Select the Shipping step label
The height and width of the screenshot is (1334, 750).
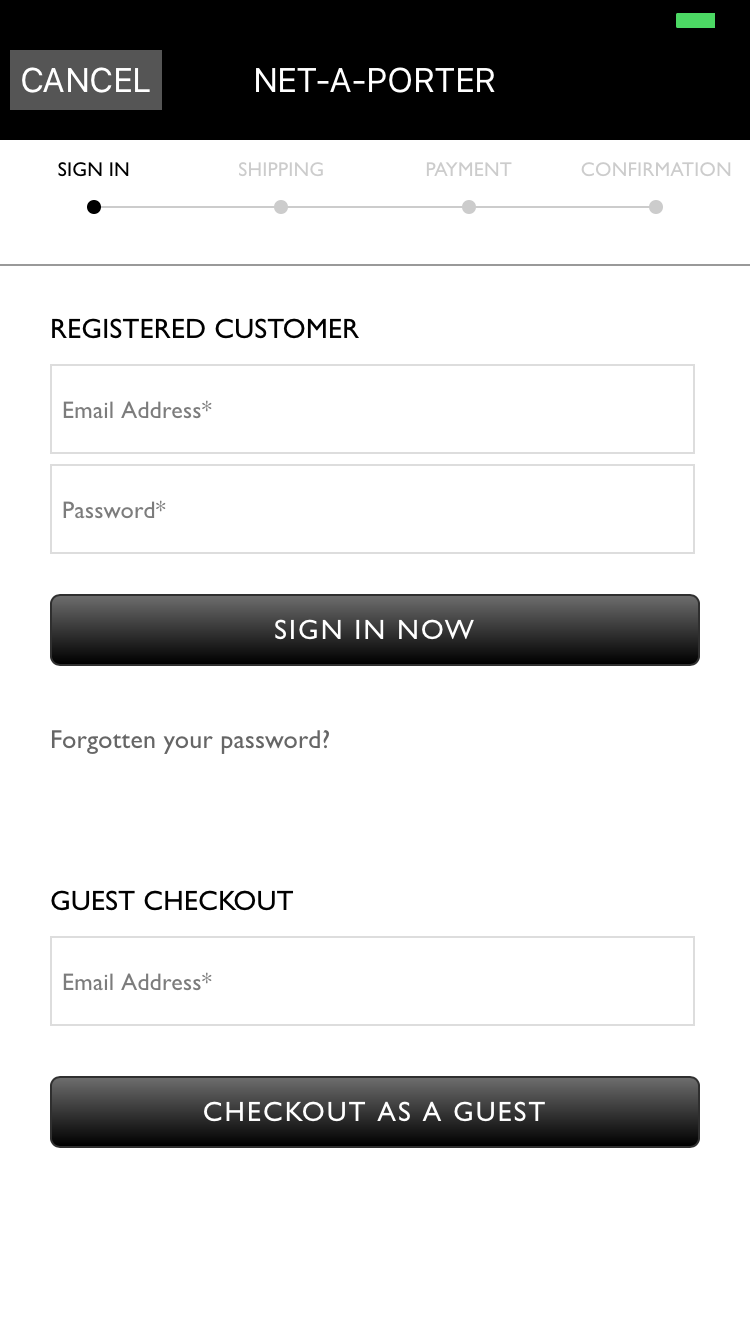tap(281, 169)
